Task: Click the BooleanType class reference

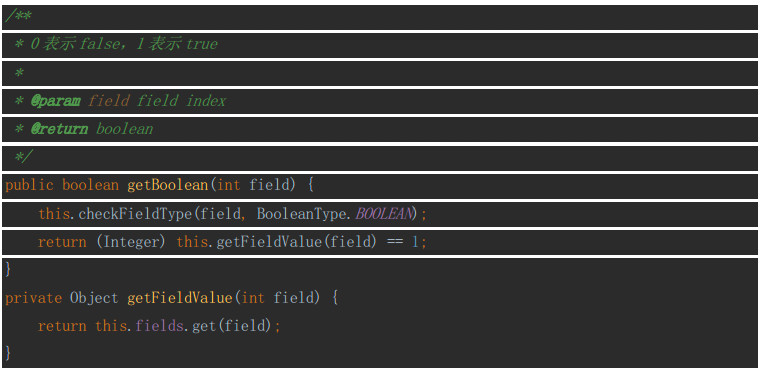Action: pos(301,214)
